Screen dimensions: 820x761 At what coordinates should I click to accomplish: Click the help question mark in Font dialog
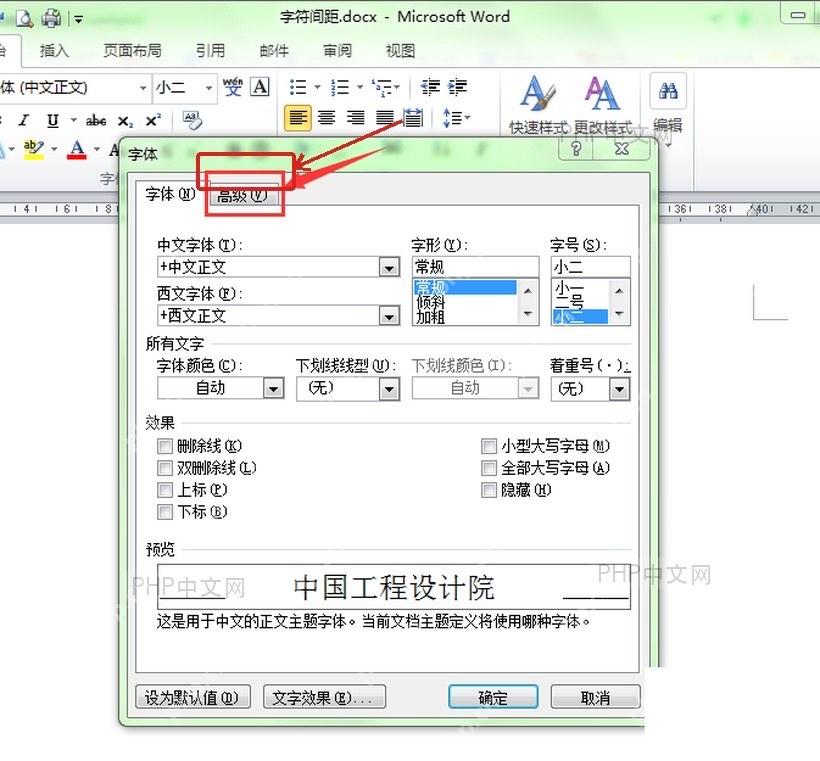(575, 149)
